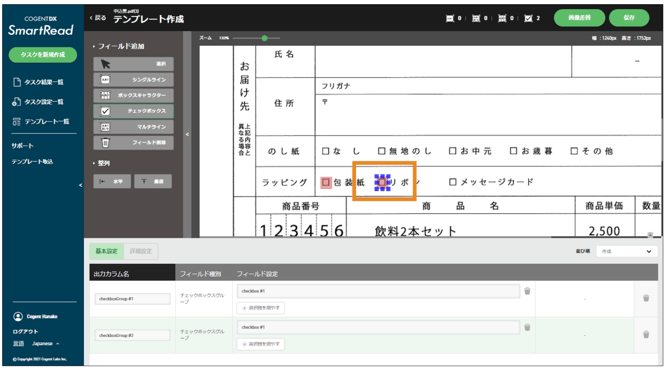Viewport: 670px width, 373px height.
Task: Click the お歳暮 checkbox on the form
Action: 514,151
